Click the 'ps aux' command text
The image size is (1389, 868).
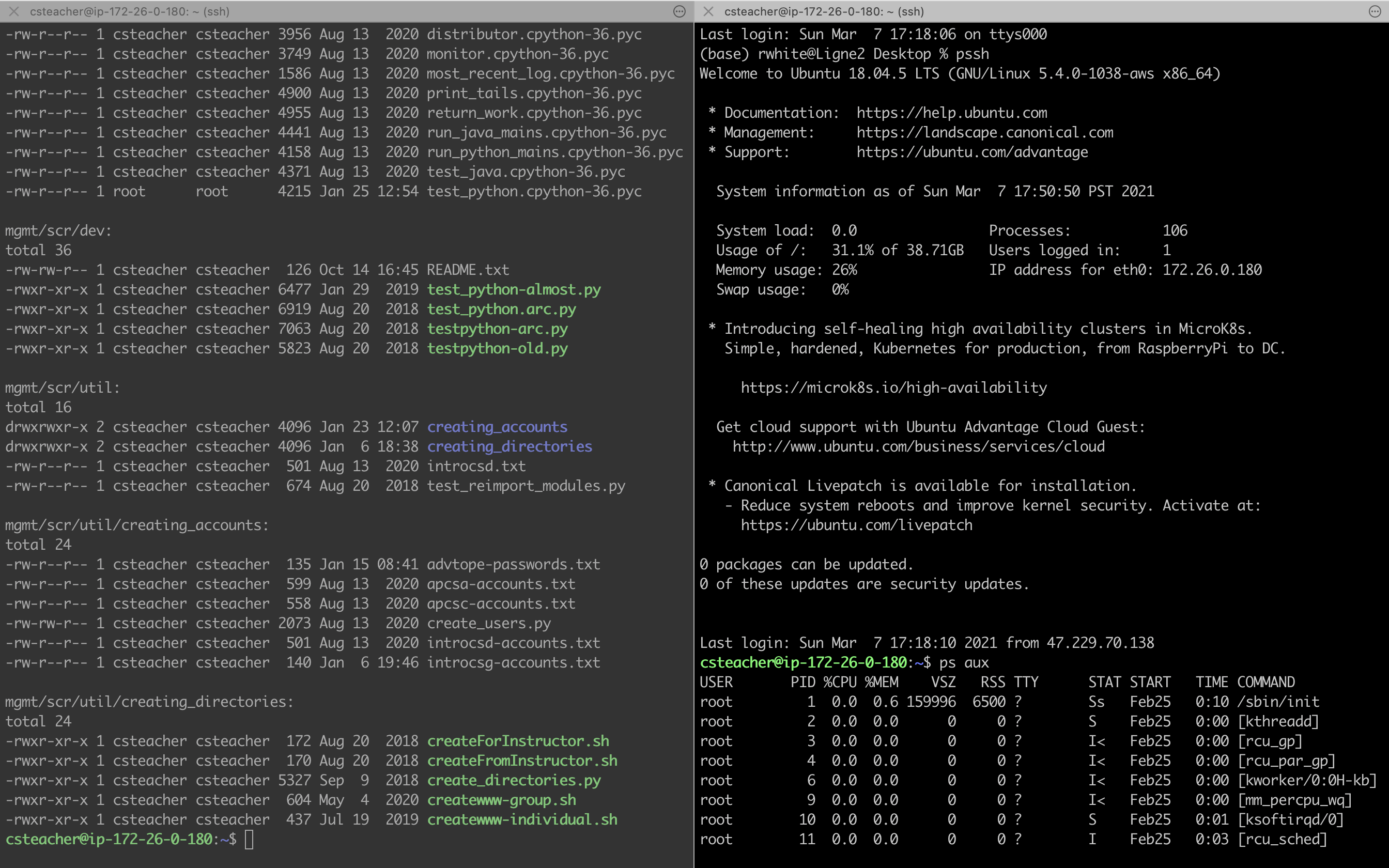pyautogui.click(x=964, y=663)
